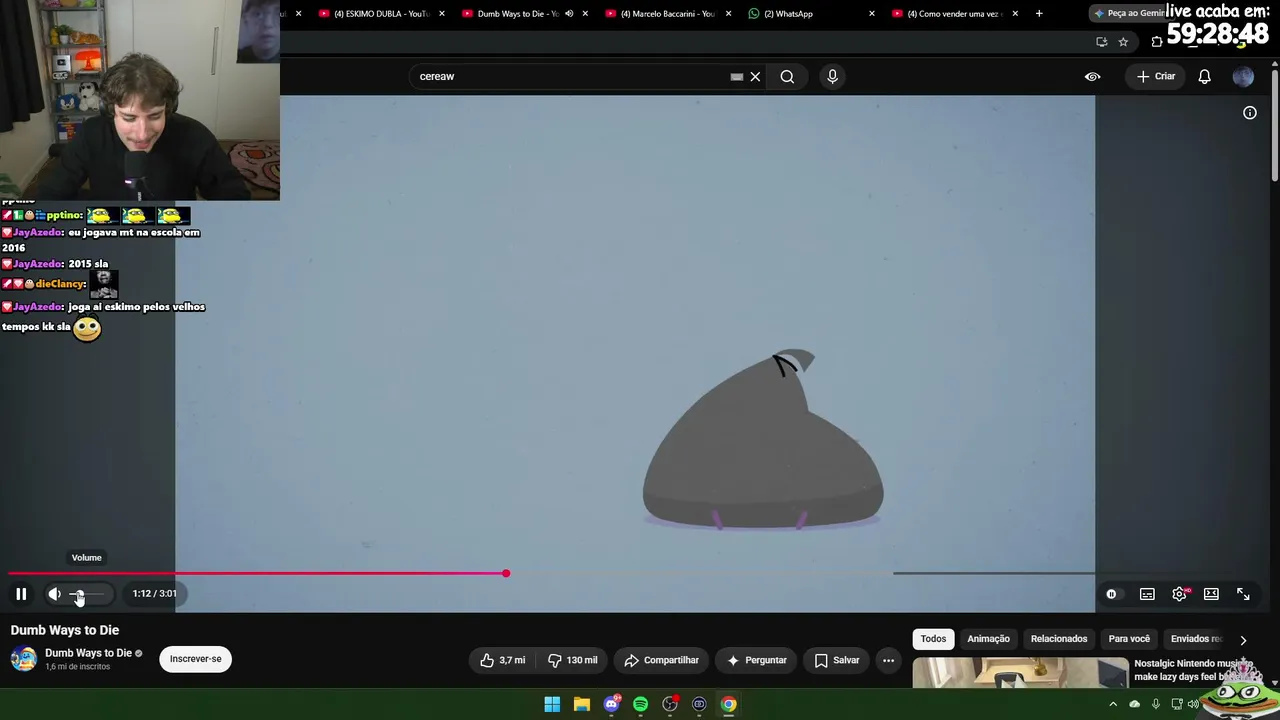
Task: Open the Dumb Ways to Die channel avatar
Action: 24,659
